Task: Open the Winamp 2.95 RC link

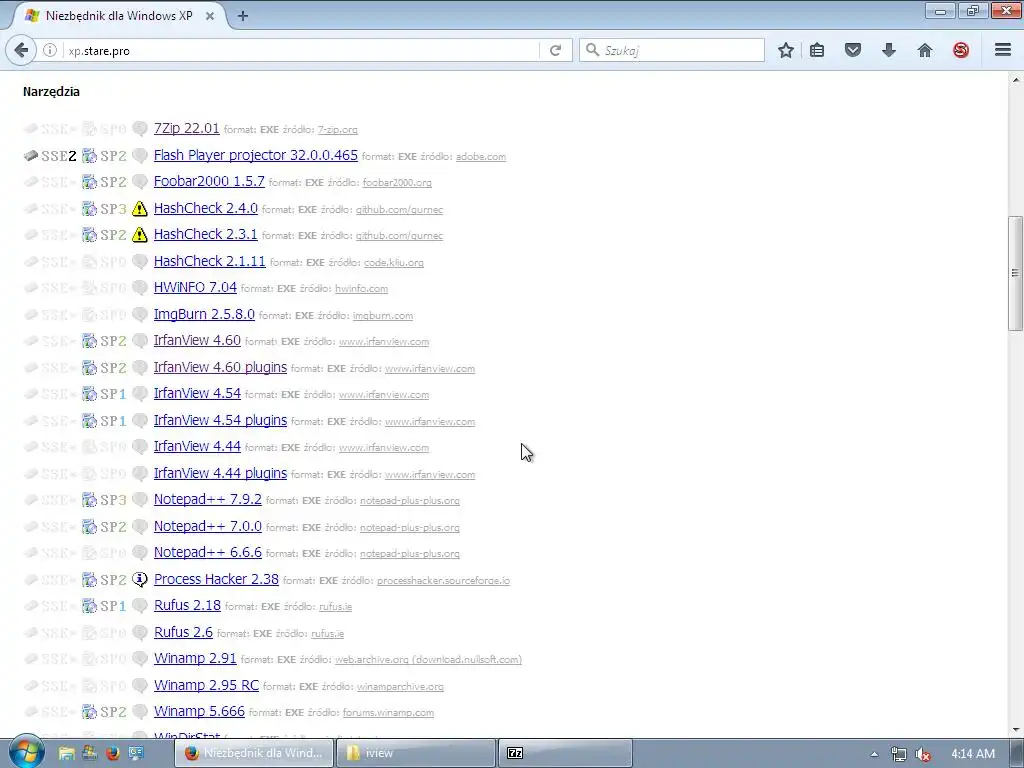Action: pyautogui.click(x=206, y=685)
